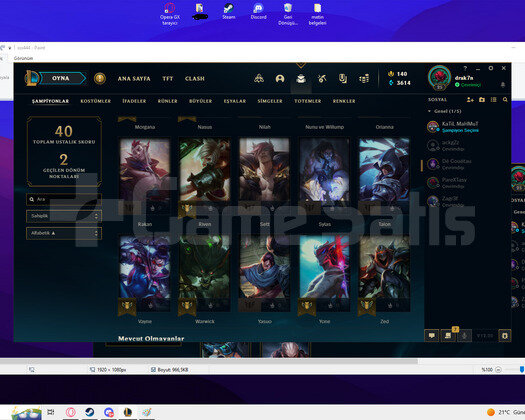This screenshot has height=420, width=525.
Task: Click the Çevrimiçi online status under drak7n
Action: click(468, 85)
